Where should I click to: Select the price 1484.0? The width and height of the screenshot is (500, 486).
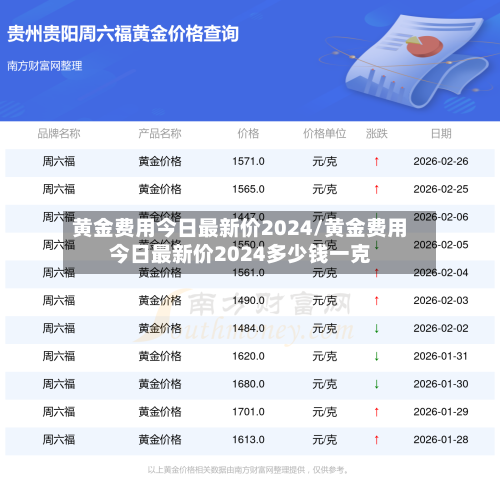click(x=248, y=329)
